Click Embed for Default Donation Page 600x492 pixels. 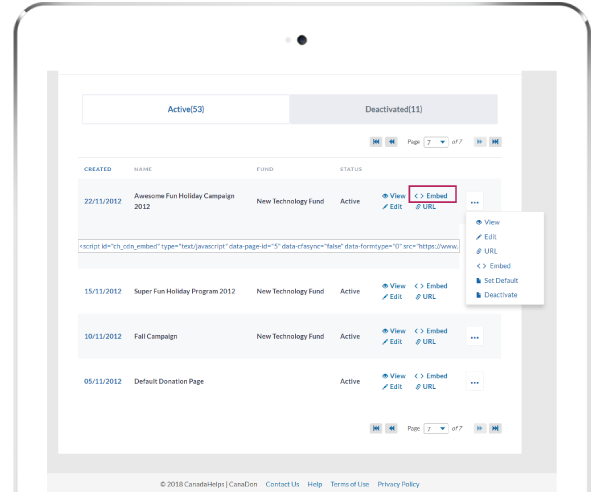(432, 376)
